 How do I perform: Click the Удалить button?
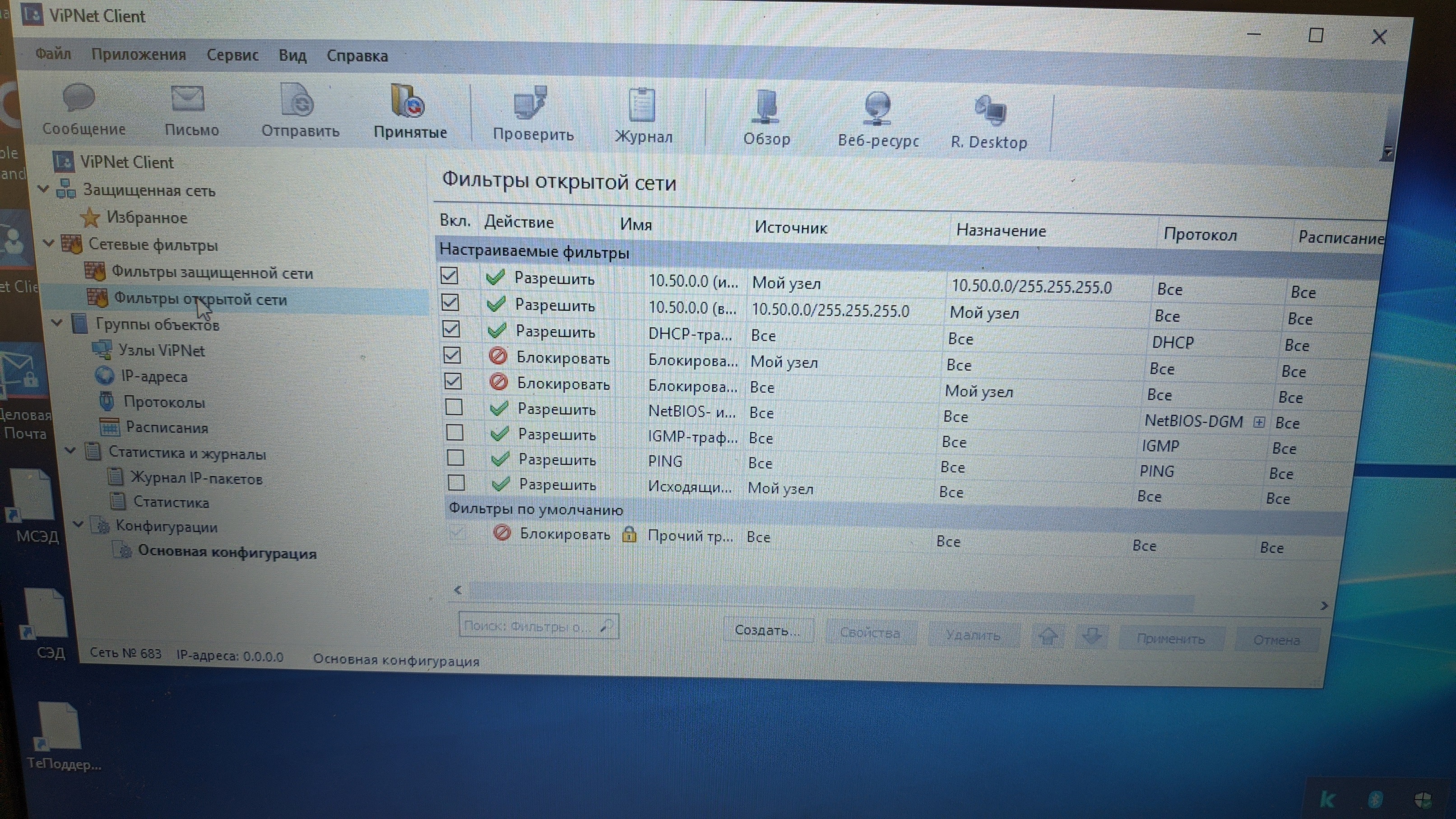click(974, 635)
